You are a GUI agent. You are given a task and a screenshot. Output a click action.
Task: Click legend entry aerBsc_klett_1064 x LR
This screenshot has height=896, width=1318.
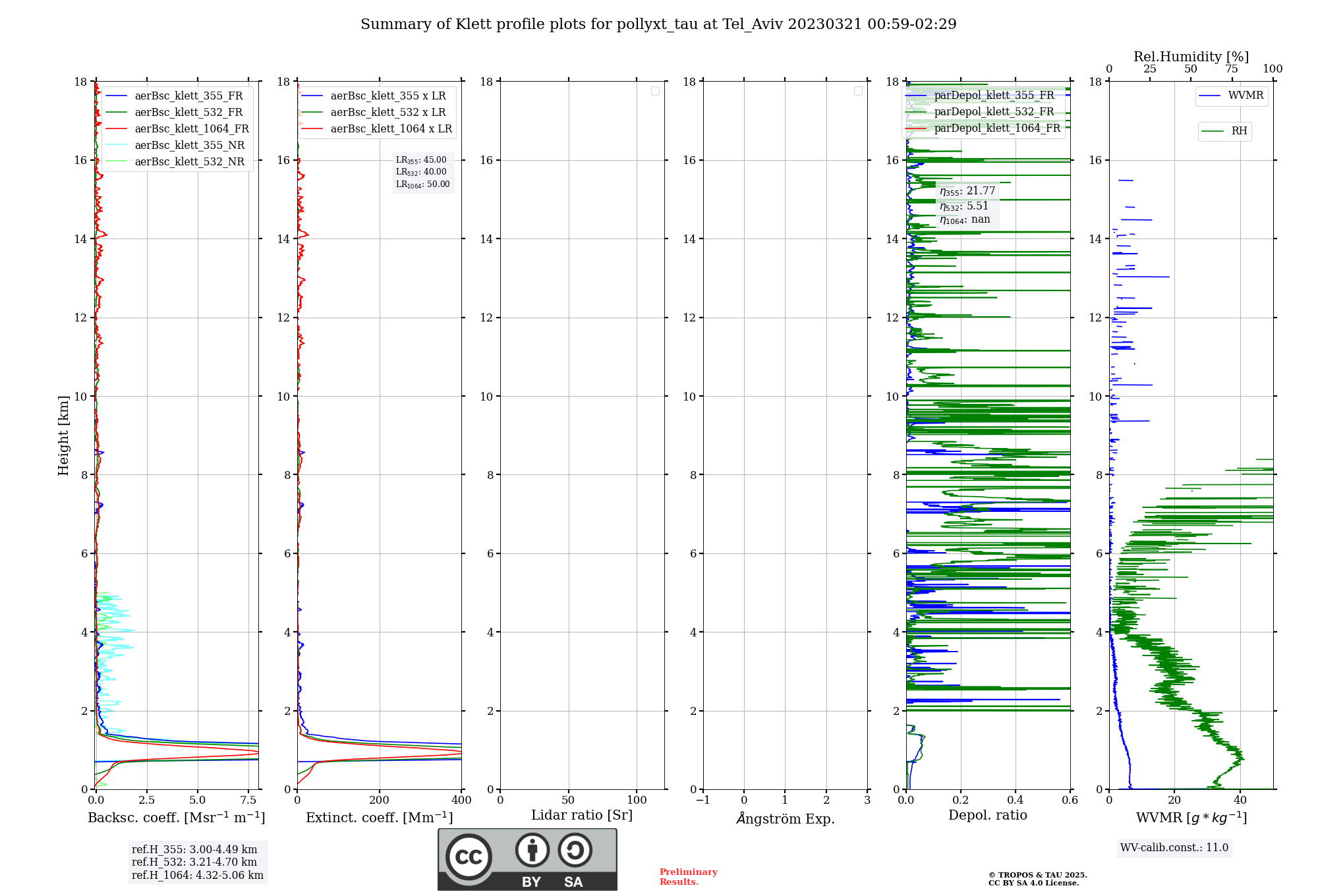[x=377, y=128]
